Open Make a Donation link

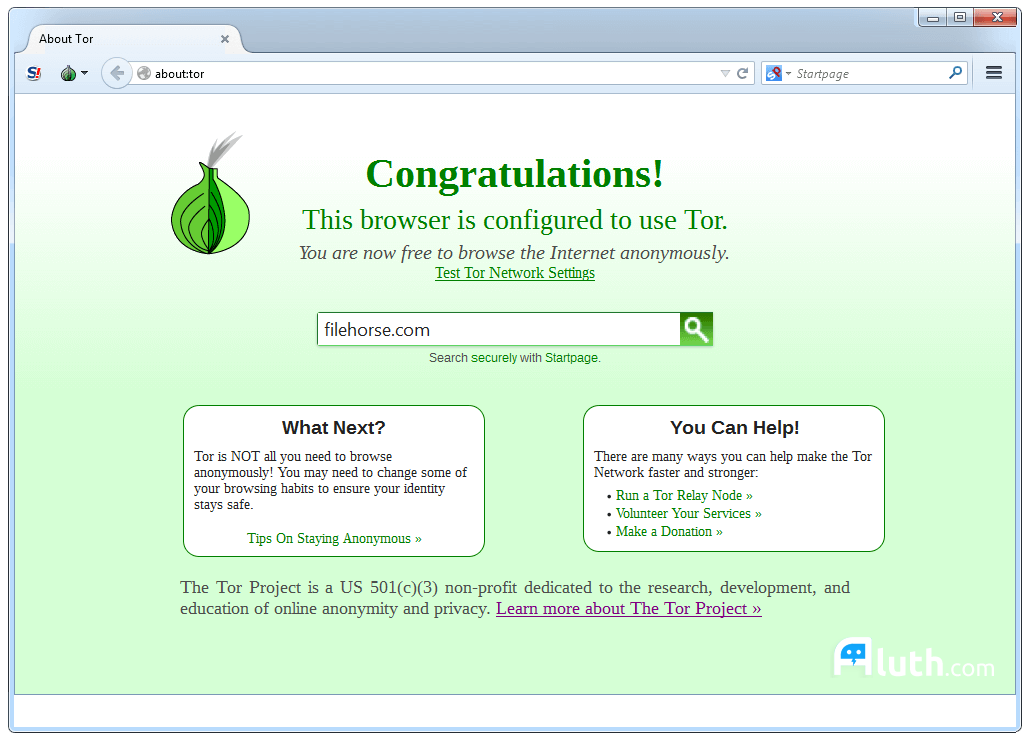(x=669, y=532)
